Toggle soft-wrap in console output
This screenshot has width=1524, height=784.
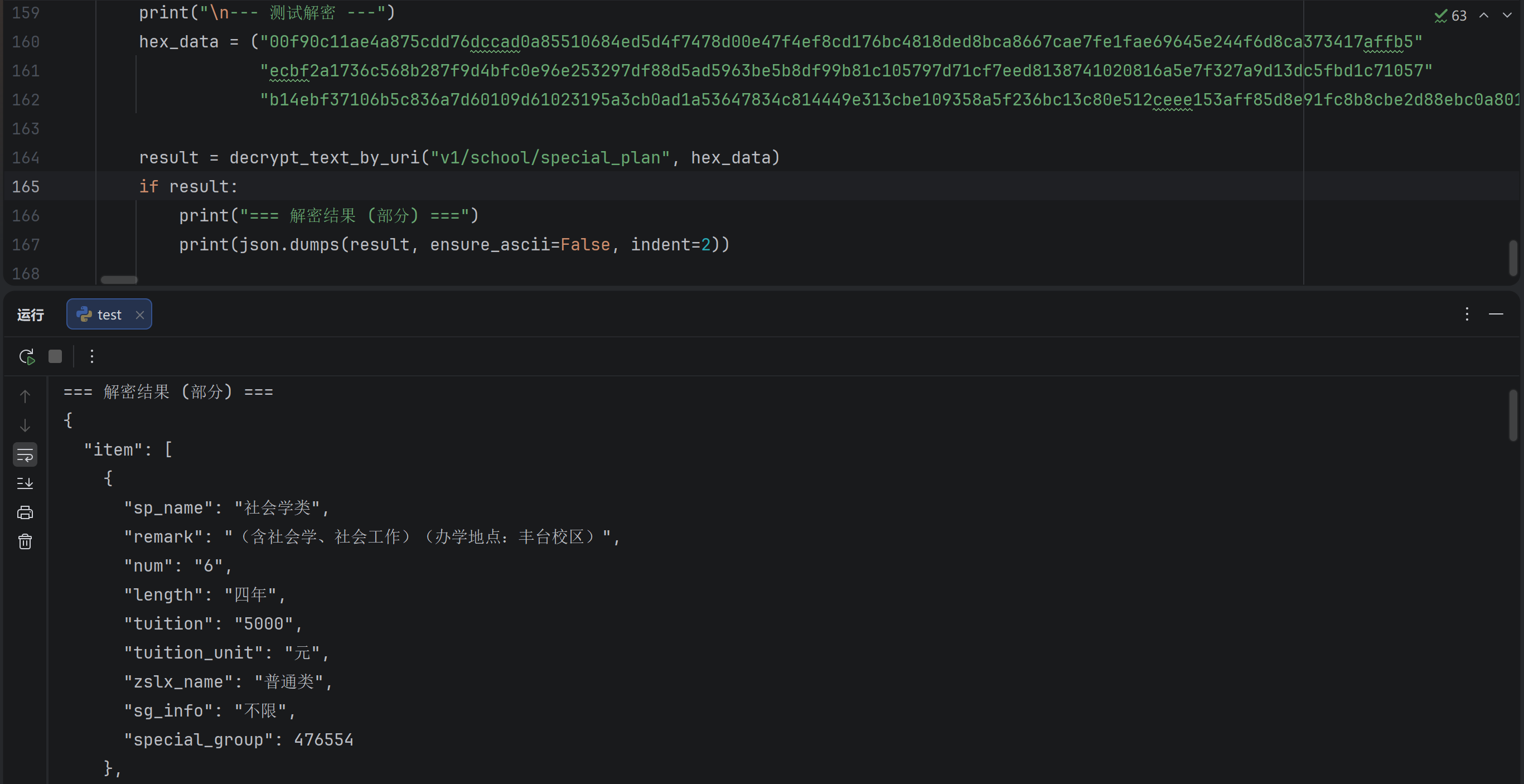coord(25,454)
